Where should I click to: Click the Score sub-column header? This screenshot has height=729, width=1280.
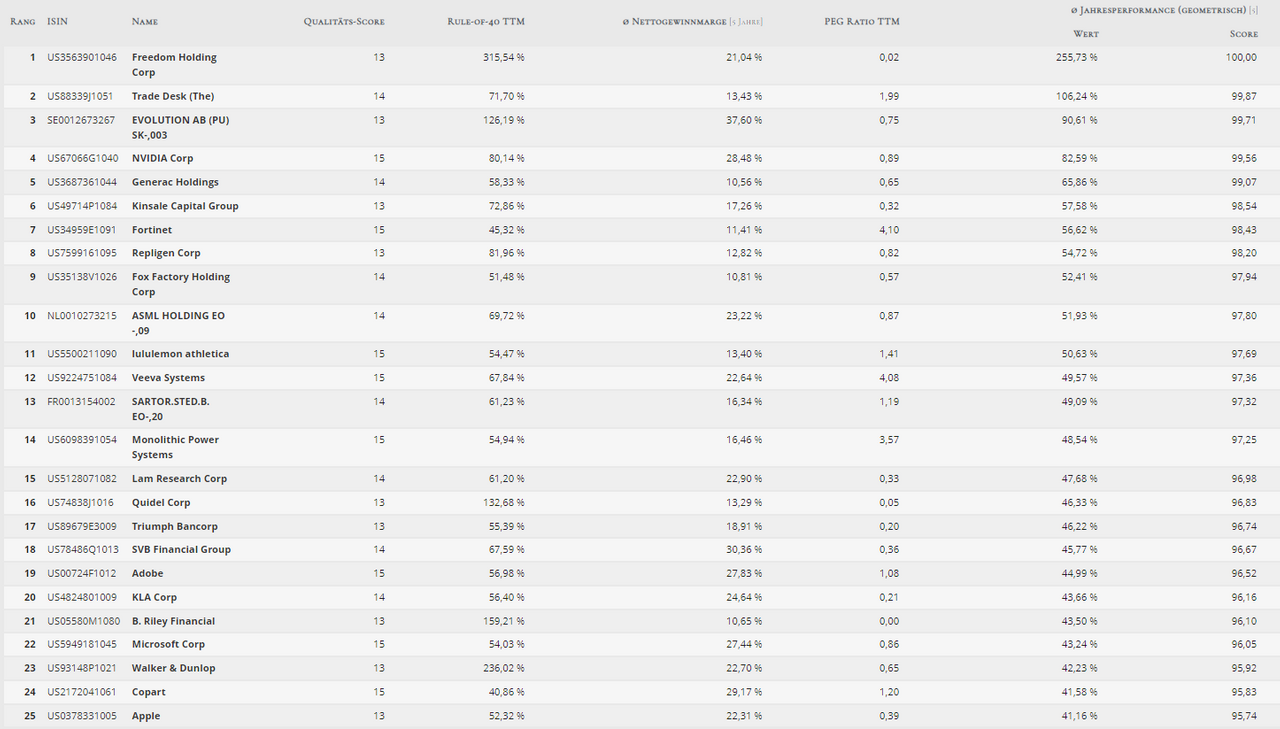tap(1243, 34)
